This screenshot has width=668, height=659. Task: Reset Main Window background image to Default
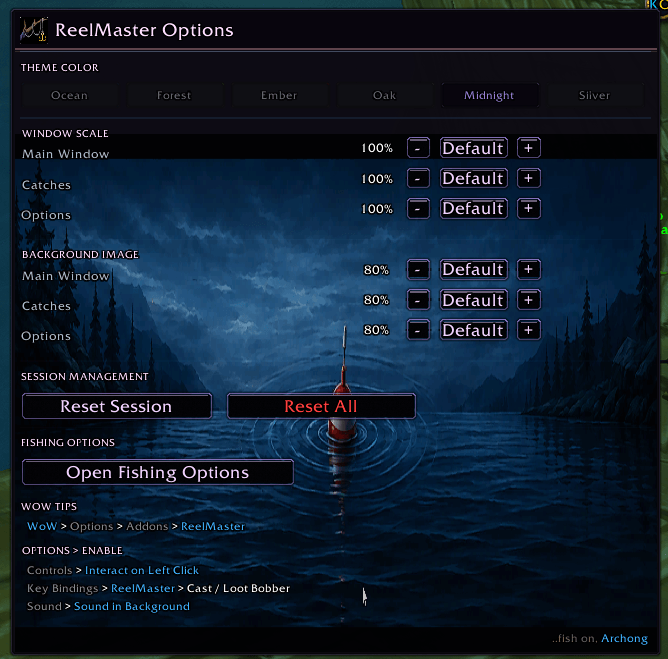point(473,269)
